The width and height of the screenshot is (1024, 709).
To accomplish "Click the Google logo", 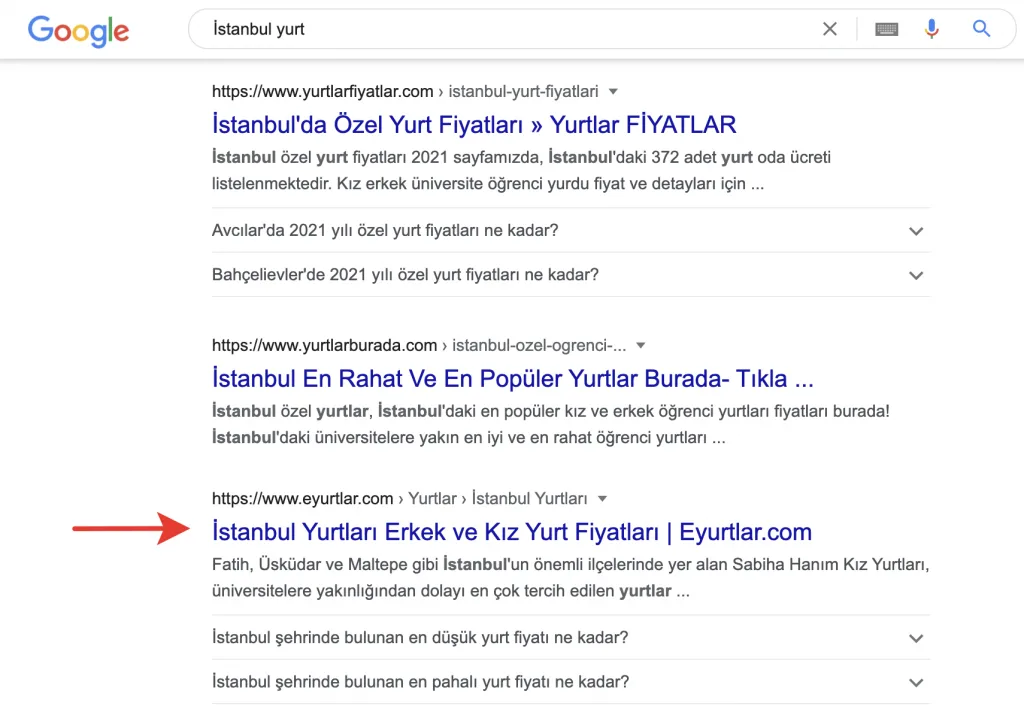I will coord(78,30).
